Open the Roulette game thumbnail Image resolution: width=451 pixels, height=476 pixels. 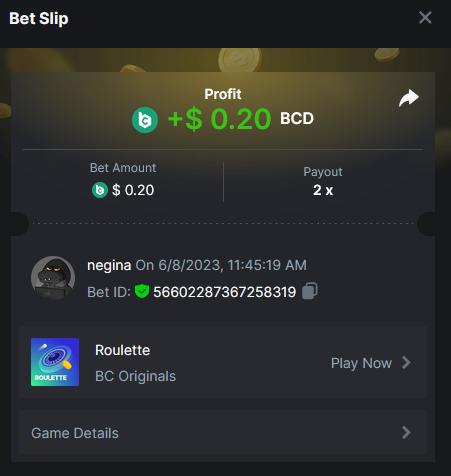coord(55,362)
